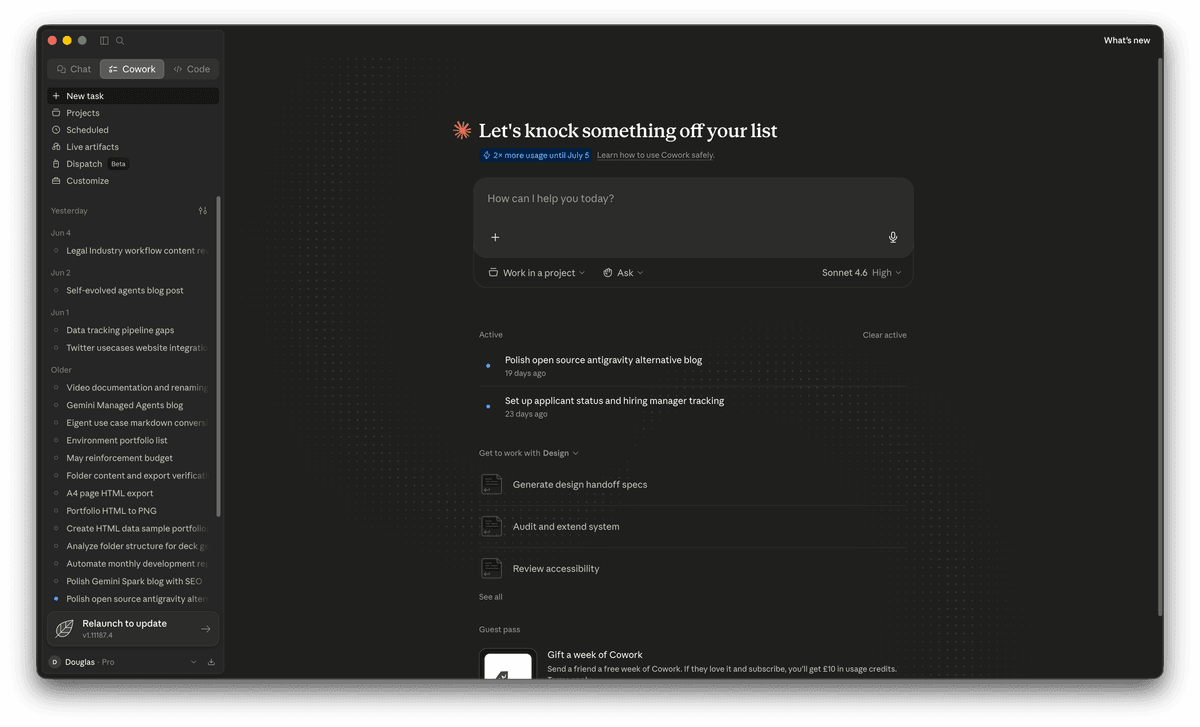Open Automate monthly development report task

pos(131,564)
